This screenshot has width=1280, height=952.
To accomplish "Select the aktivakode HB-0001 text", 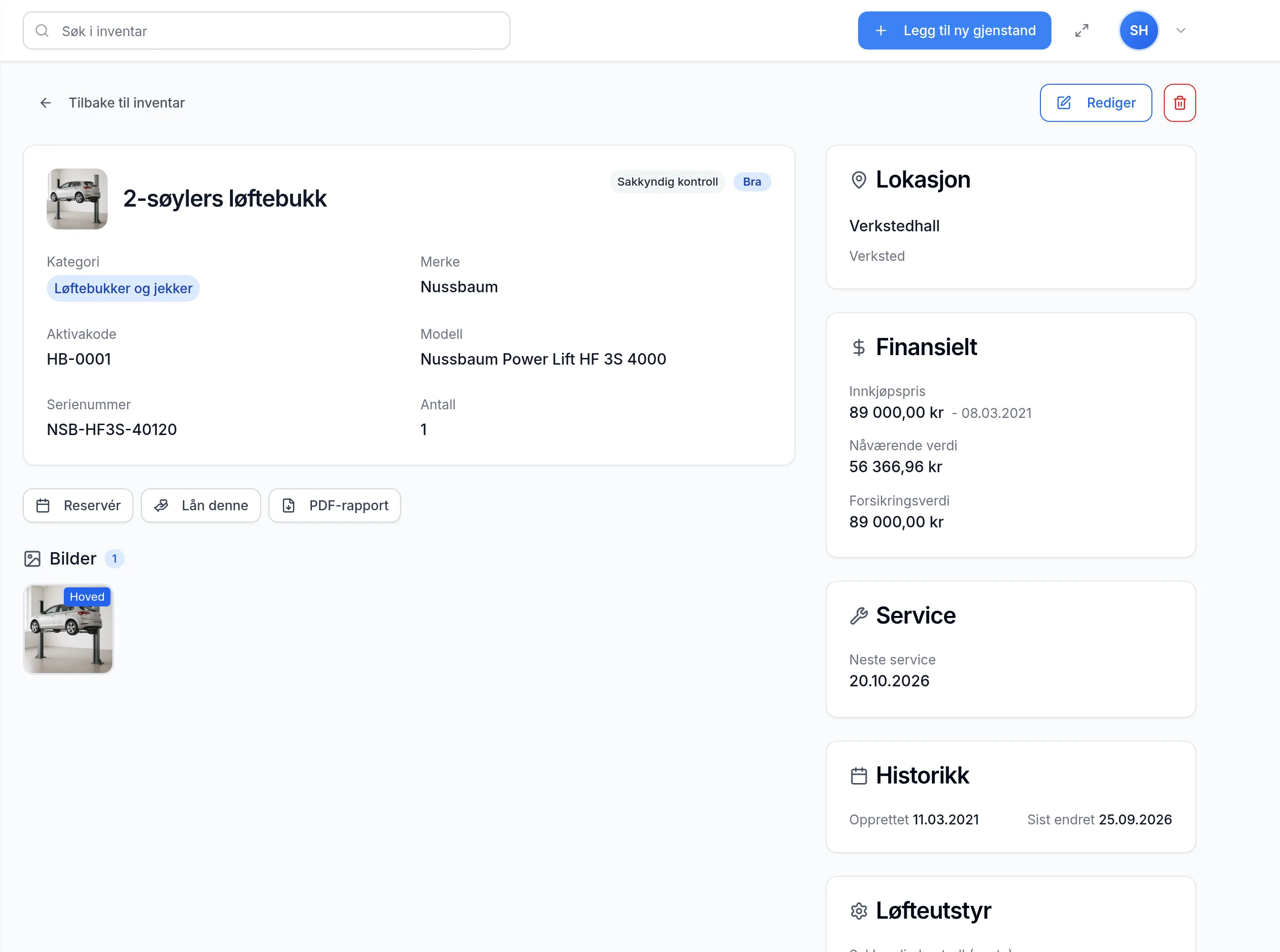I will pos(79,359).
